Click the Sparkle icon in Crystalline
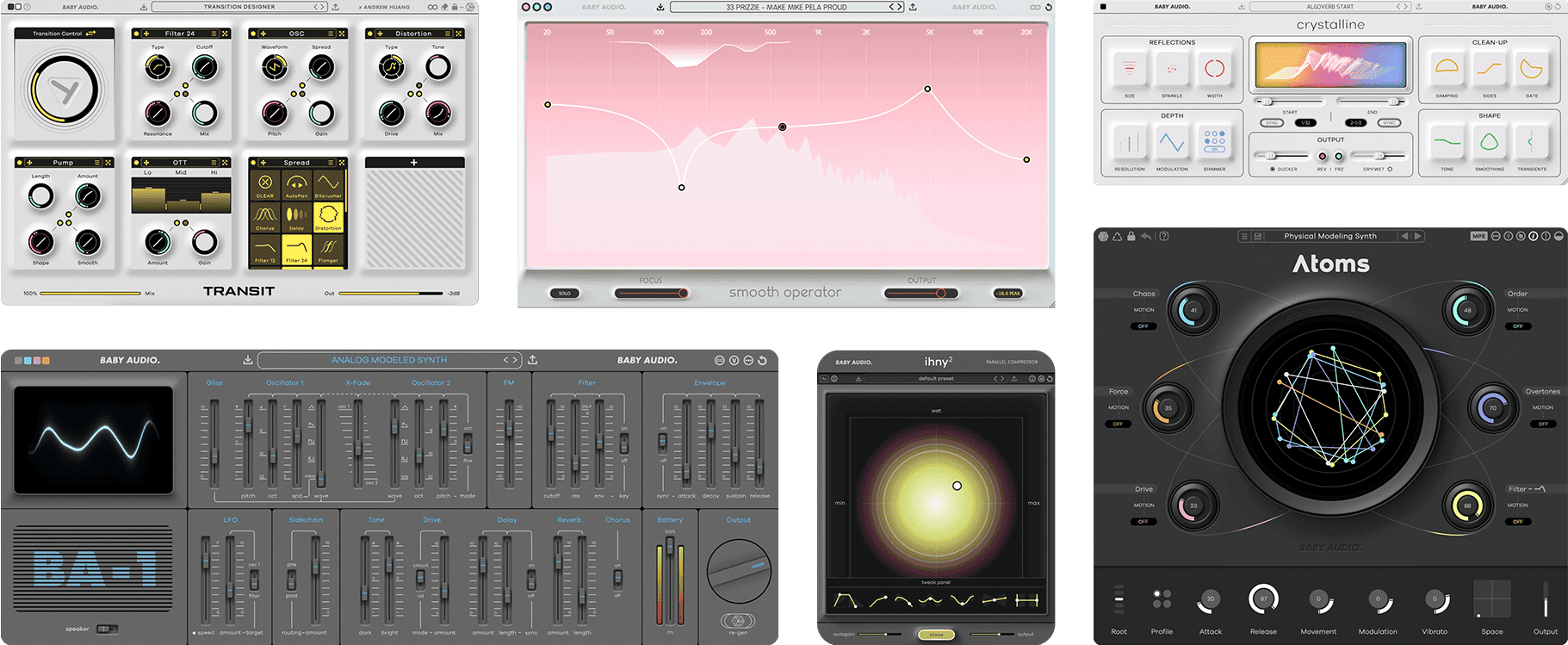 coord(1172,69)
